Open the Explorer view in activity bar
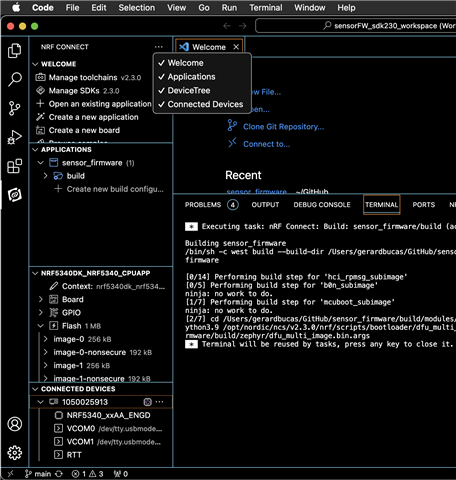 (x=15, y=51)
